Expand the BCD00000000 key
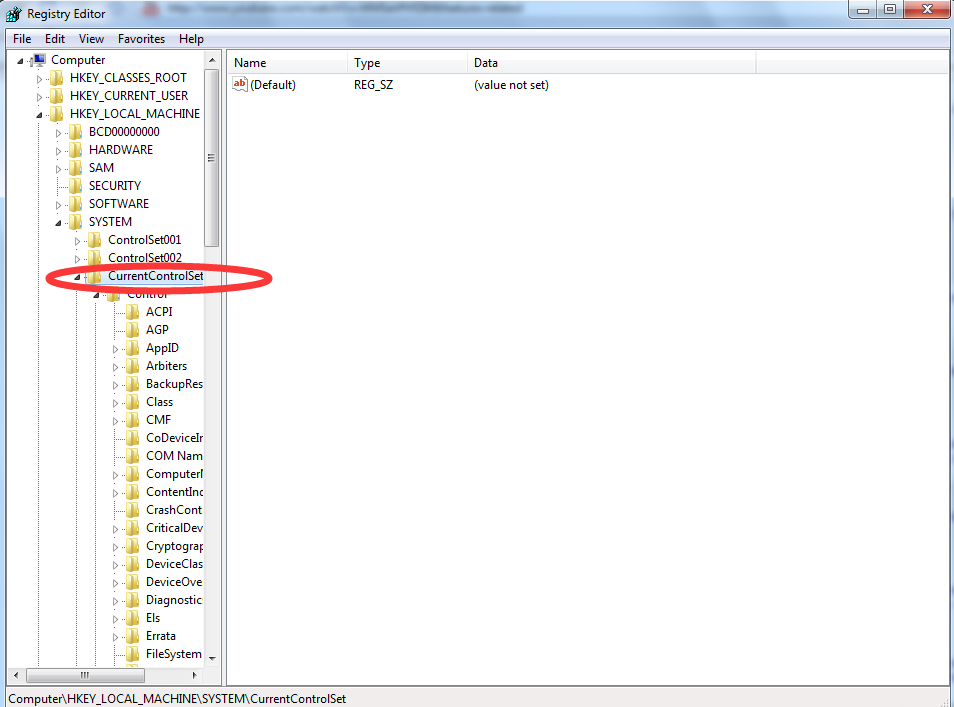 click(58, 133)
